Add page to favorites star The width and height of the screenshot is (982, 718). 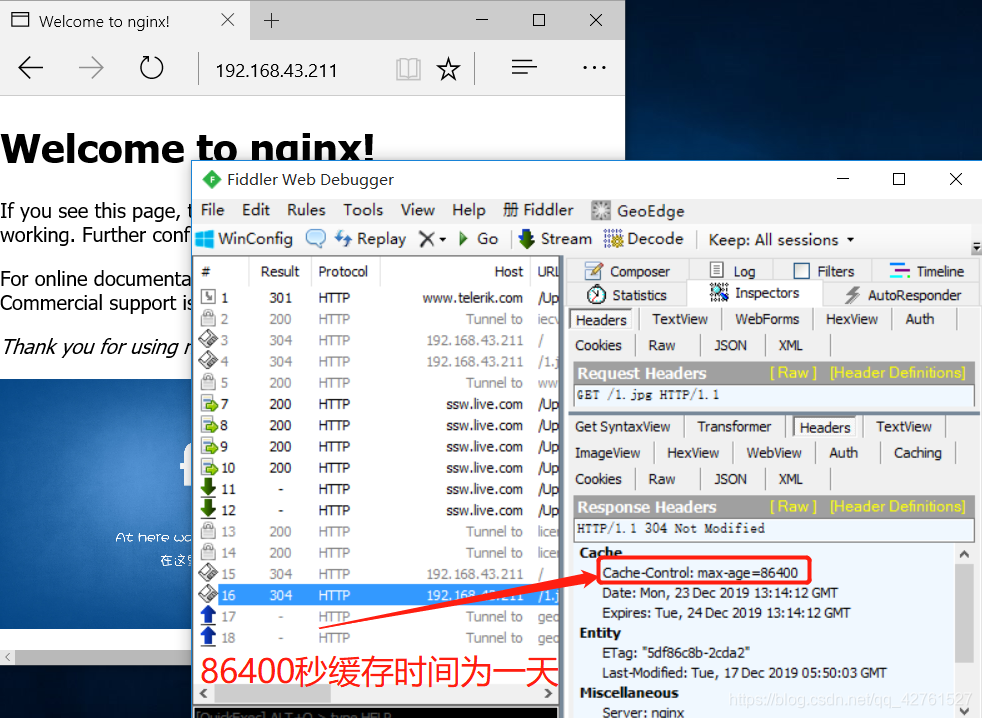pyautogui.click(x=448, y=68)
